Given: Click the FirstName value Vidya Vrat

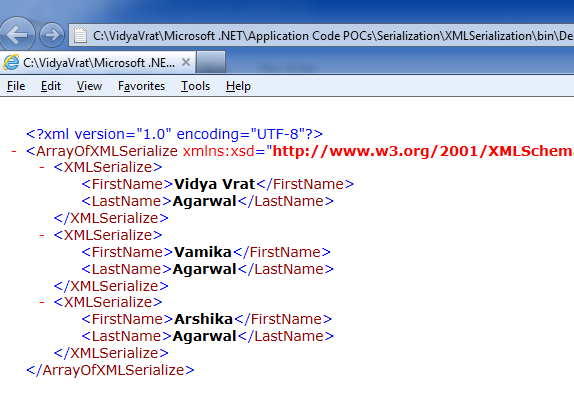Looking at the screenshot, I should click(x=215, y=184).
